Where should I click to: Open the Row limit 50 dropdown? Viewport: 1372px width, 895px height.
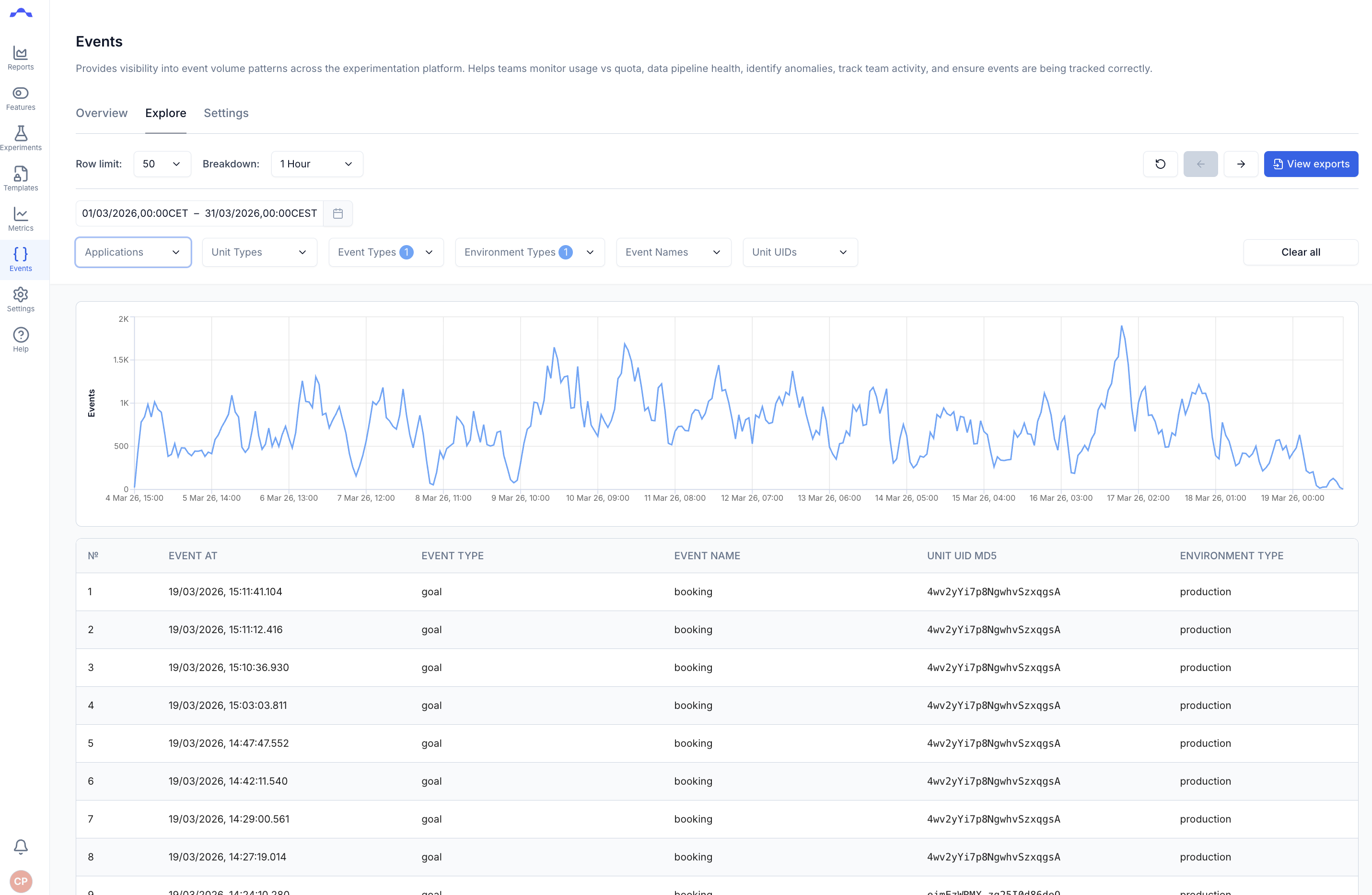(x=162, y=165)
